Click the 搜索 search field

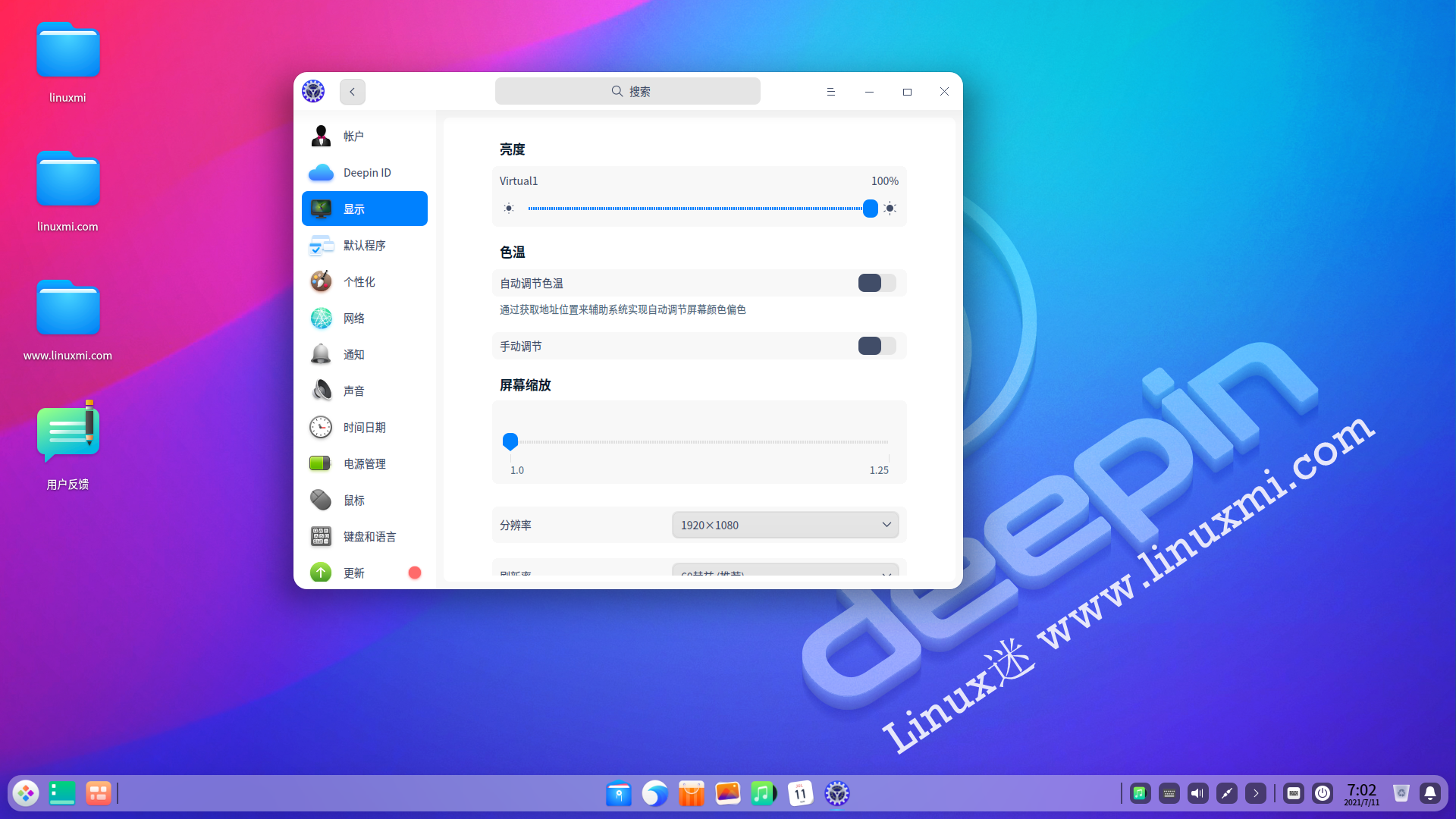pos(628,91)
